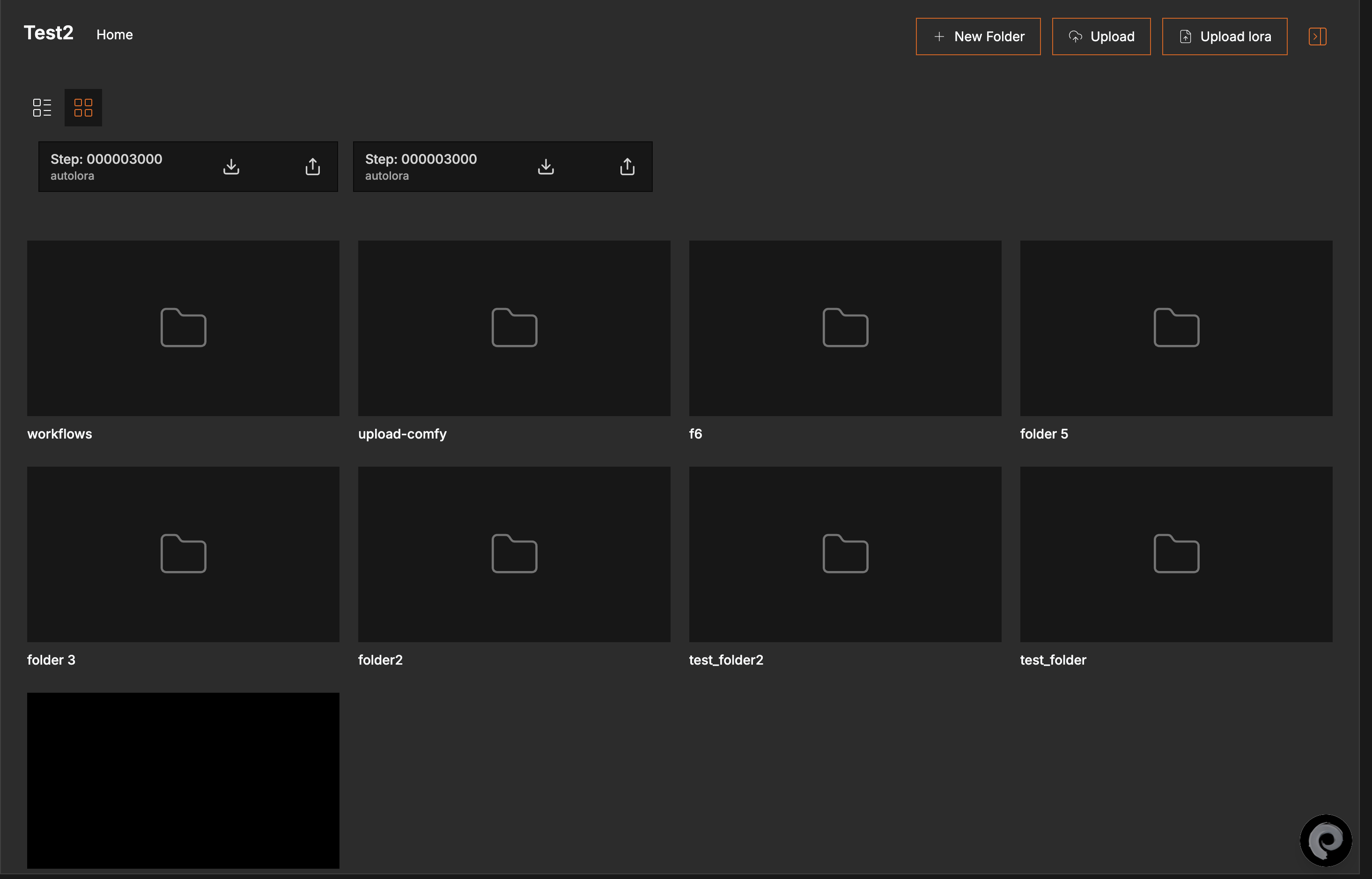Download the second Step 000003000 autolora checkpoint
This screenshot has width=1372, height=879.
tap(546, 166)
